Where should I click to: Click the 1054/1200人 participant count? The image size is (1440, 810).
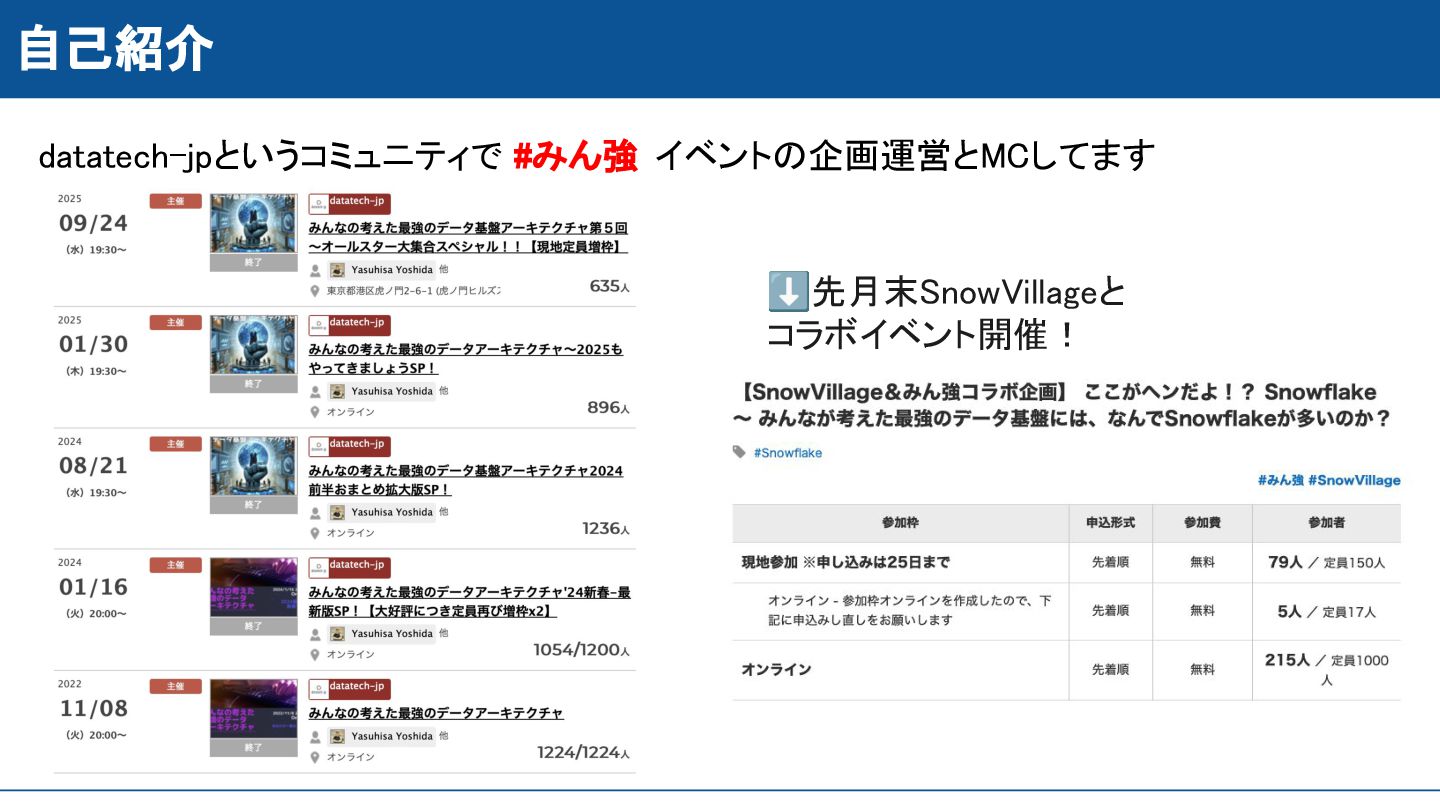click(581, 650)
